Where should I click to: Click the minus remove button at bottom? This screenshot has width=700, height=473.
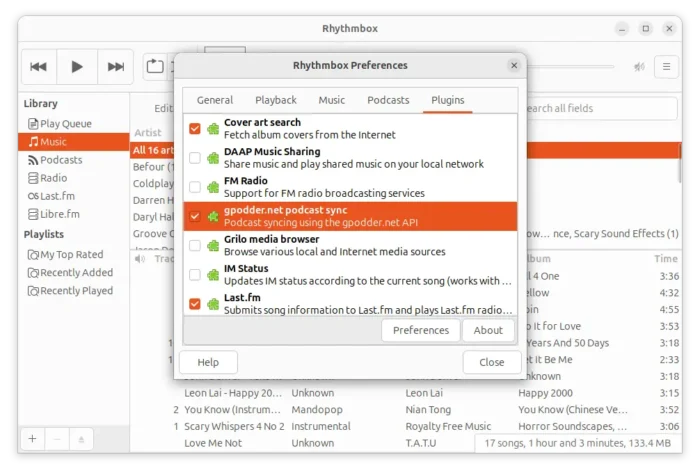tap(57, 439)
